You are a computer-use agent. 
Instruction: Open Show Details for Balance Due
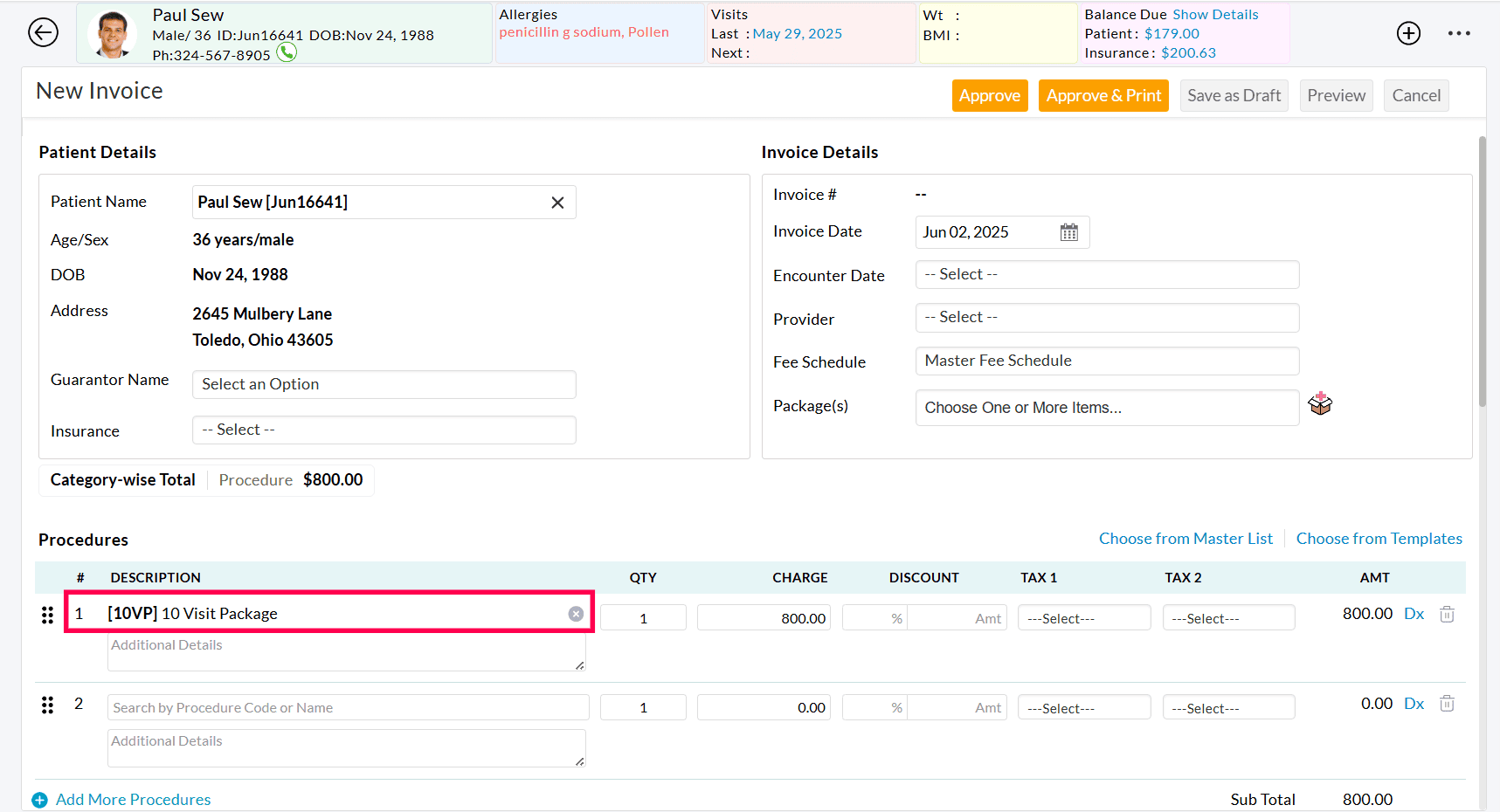pyautogui.click(x=1215, y=14)
